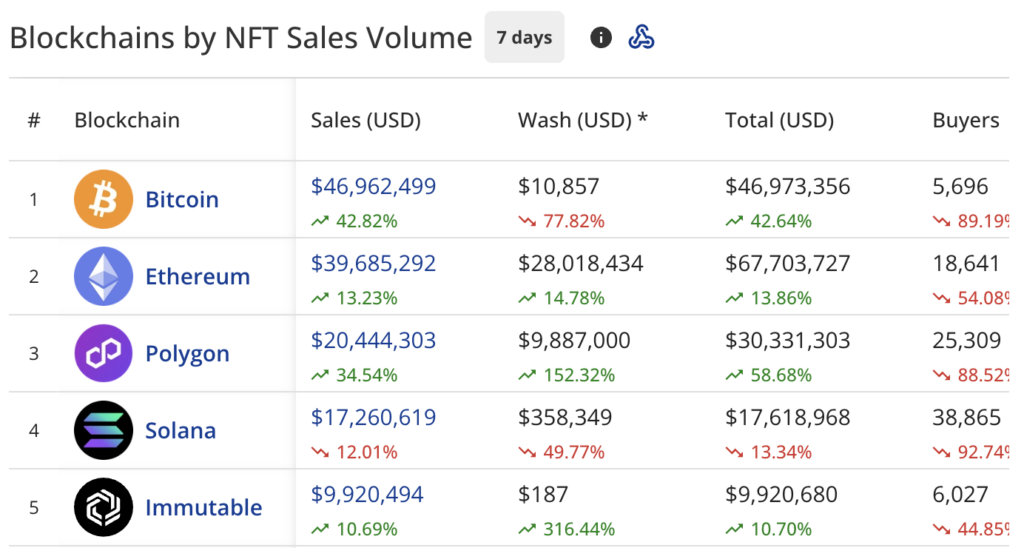Image resolution: width=1024 pixels, height=548 pixels.
Task: Open Polygon sales value $20,444,303
Action: click(x=373, y=340)
